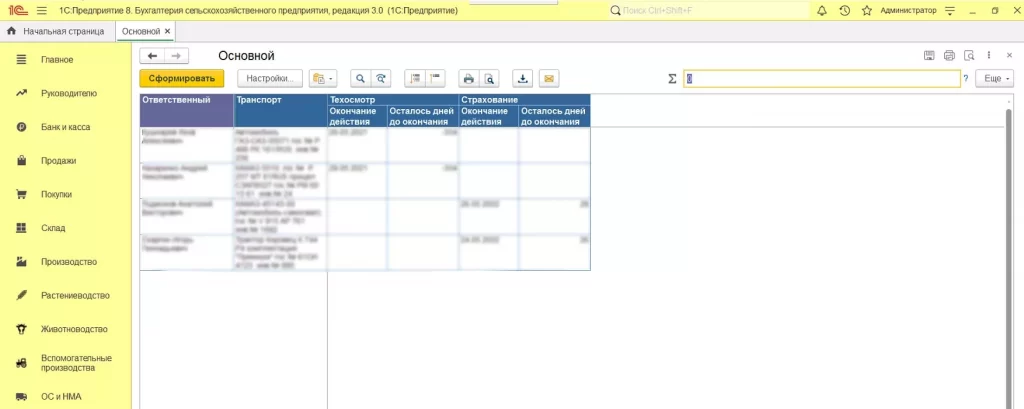Open the history clock icon
The image size is (1024, 409).
[x=844, y=11]
